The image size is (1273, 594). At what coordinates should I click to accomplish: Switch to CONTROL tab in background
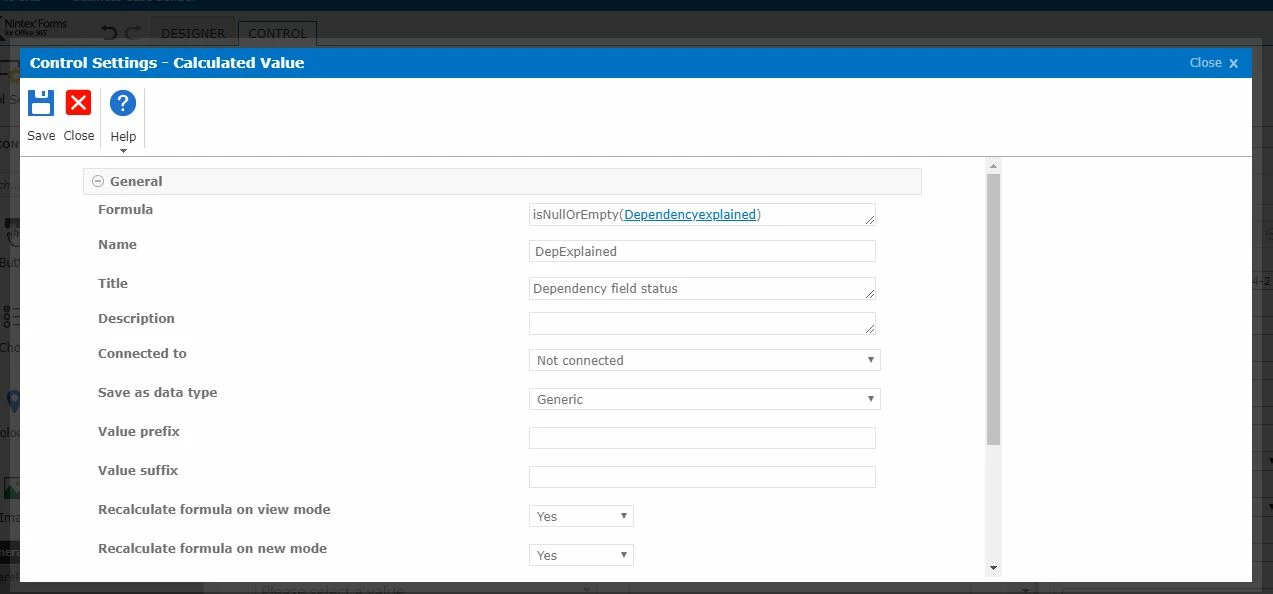tap(278, 33)
